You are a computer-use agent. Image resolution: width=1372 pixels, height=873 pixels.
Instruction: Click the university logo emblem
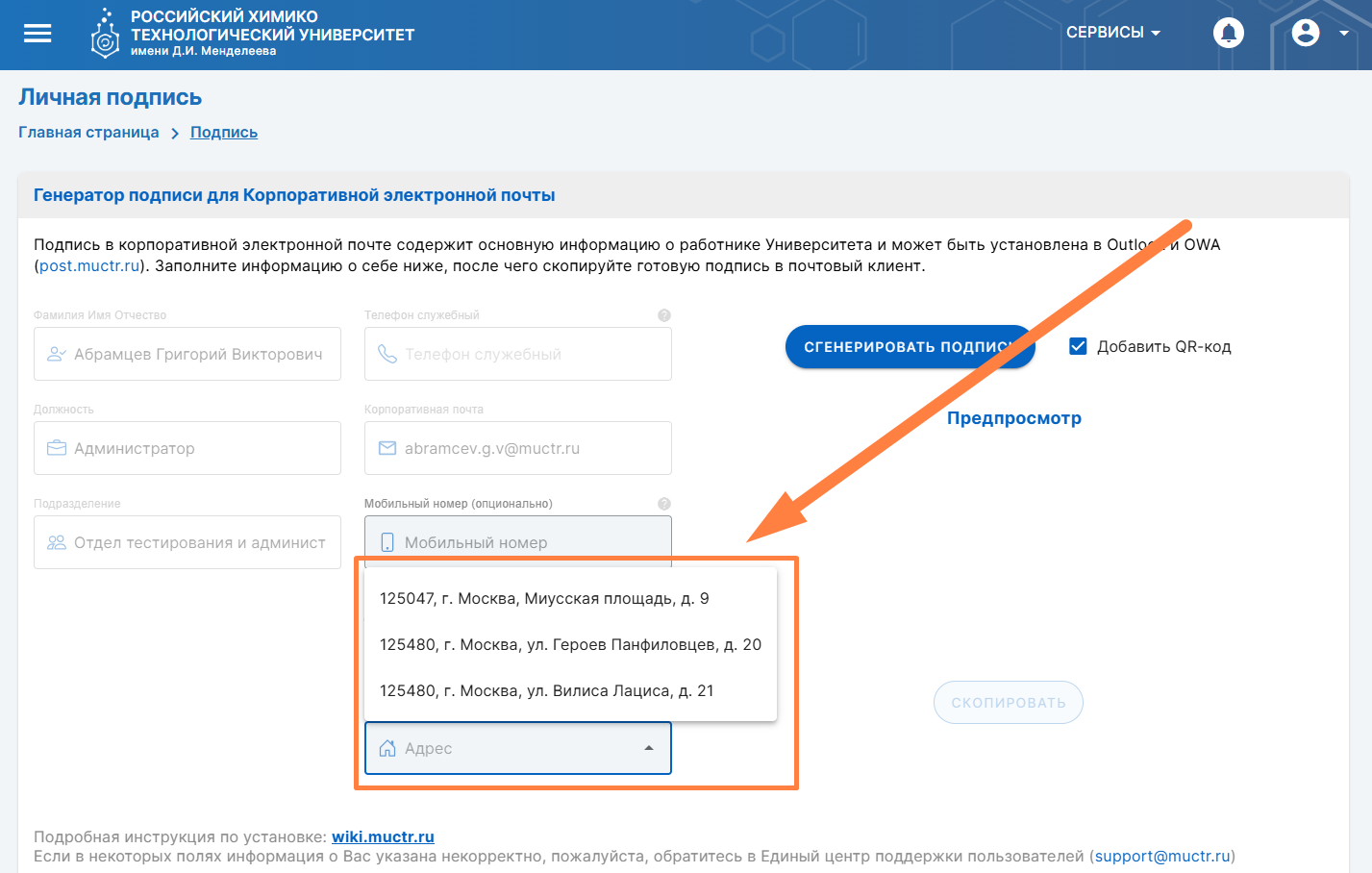(x=104, y=35)
